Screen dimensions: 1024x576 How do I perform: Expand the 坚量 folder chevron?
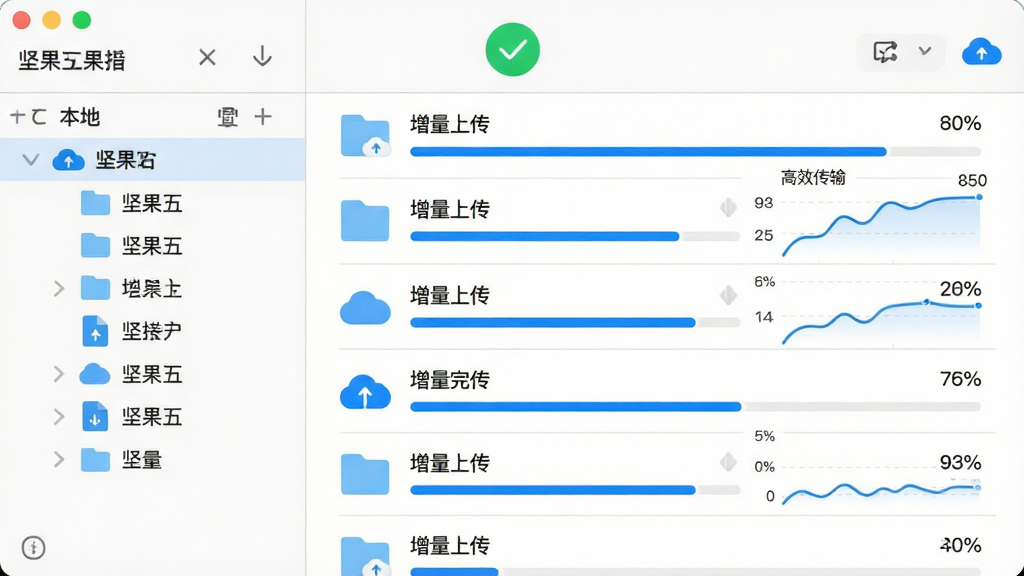click(x=59, y=460)
